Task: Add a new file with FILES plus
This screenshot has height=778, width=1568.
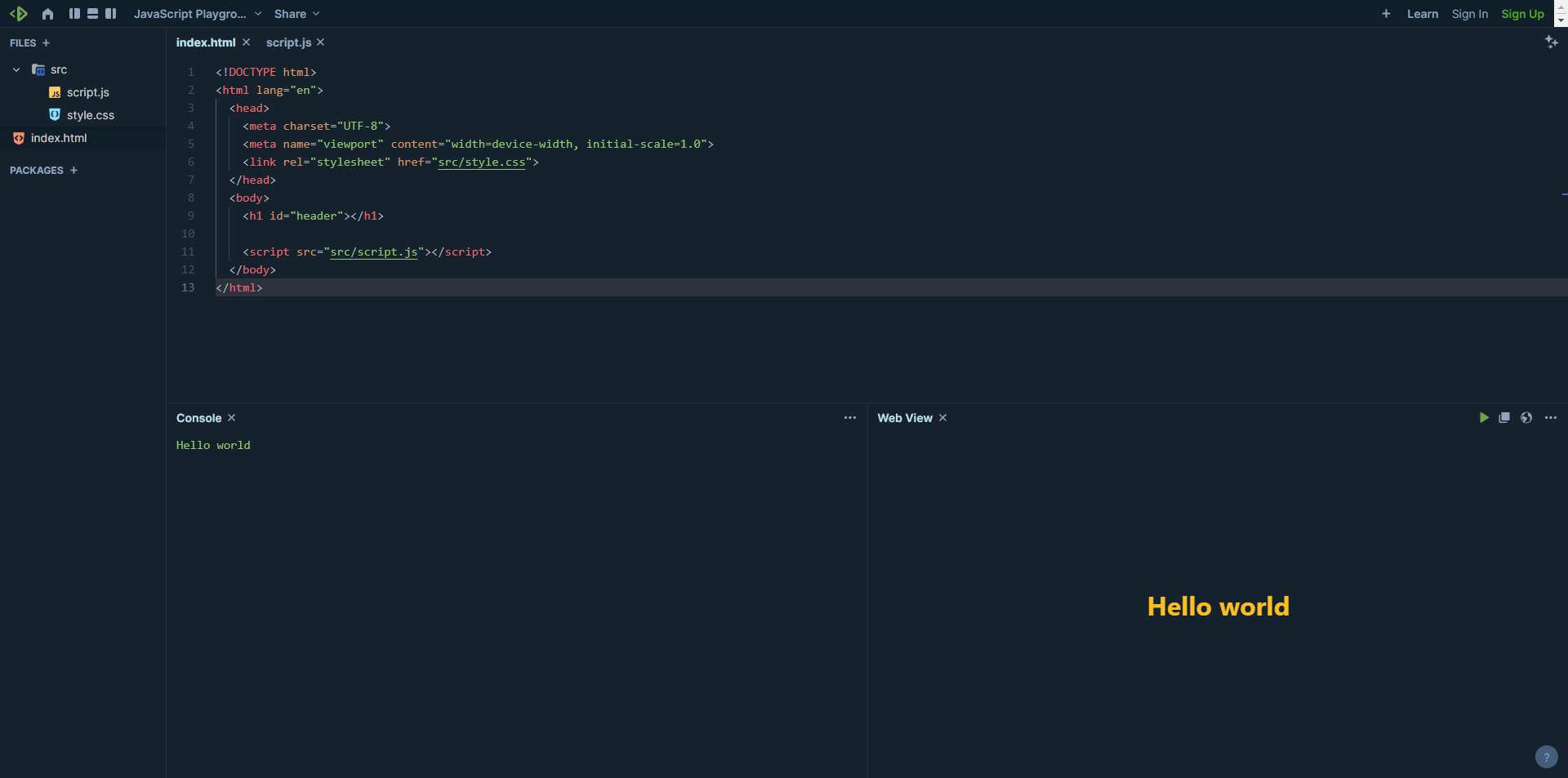Action: click(x=46, y=42)
